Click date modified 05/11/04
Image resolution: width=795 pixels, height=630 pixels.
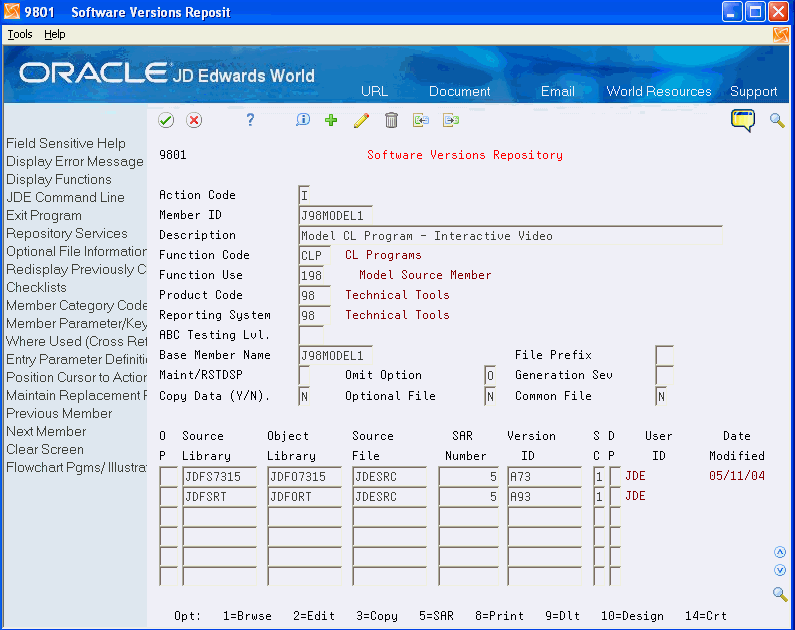(x=737, y=476)
